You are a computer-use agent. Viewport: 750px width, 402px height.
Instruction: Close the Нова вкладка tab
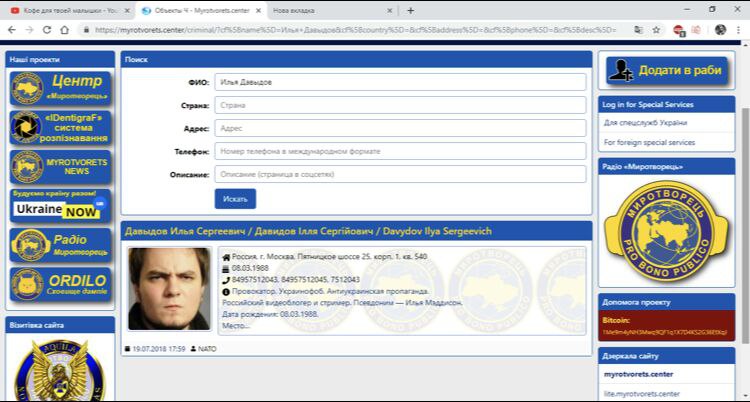389,11
